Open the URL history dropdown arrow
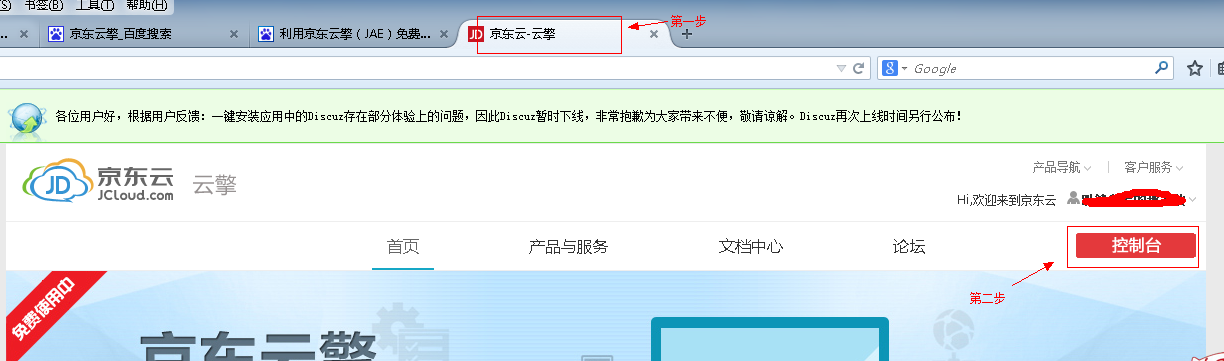The width and height of the screenshot is (1224, 361). [x=841, y=69]
